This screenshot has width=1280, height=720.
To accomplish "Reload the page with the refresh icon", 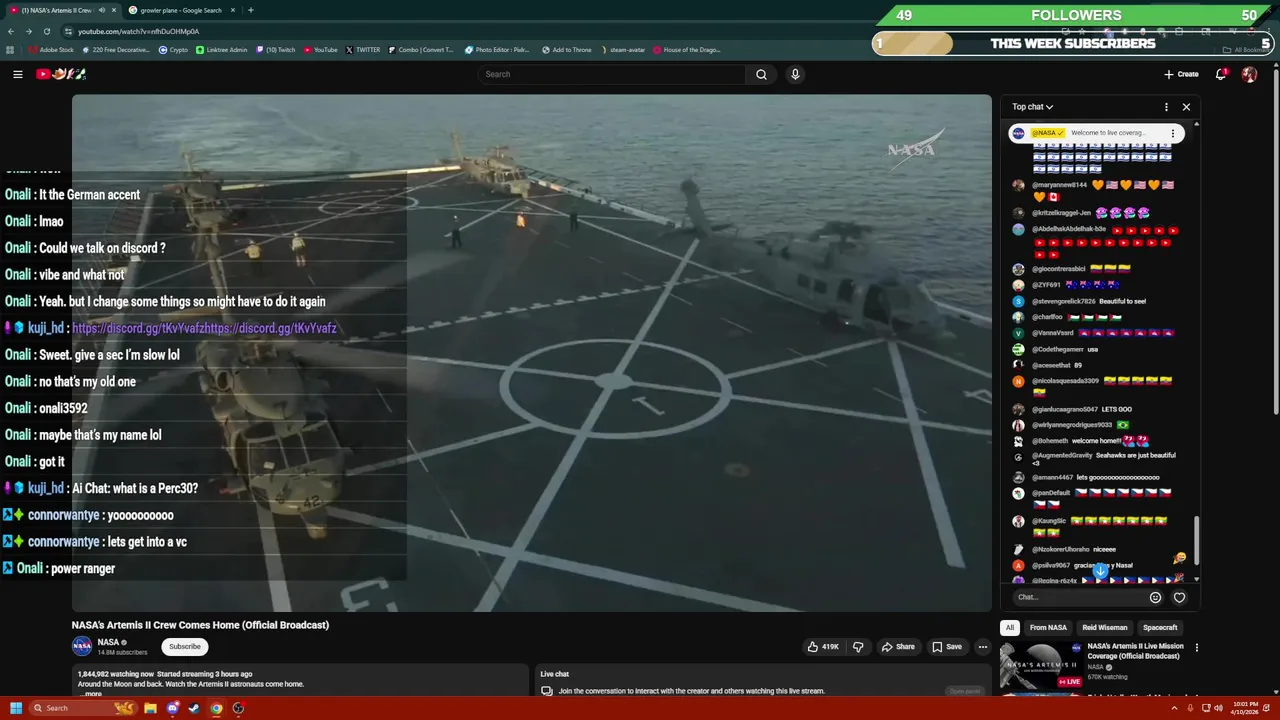I will coord(46,31).
